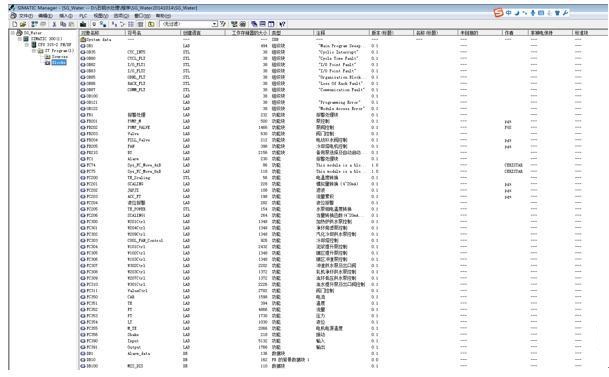This screenshot has height=377, width=609.
Task: Click the New project toolbar icon
Action: pos(15,24)
